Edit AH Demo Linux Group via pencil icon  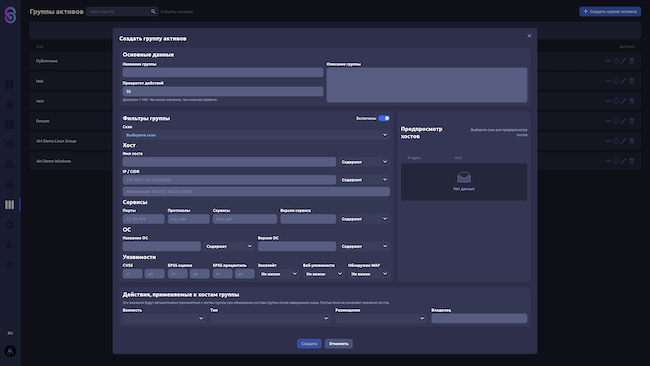tap(623, 141)
